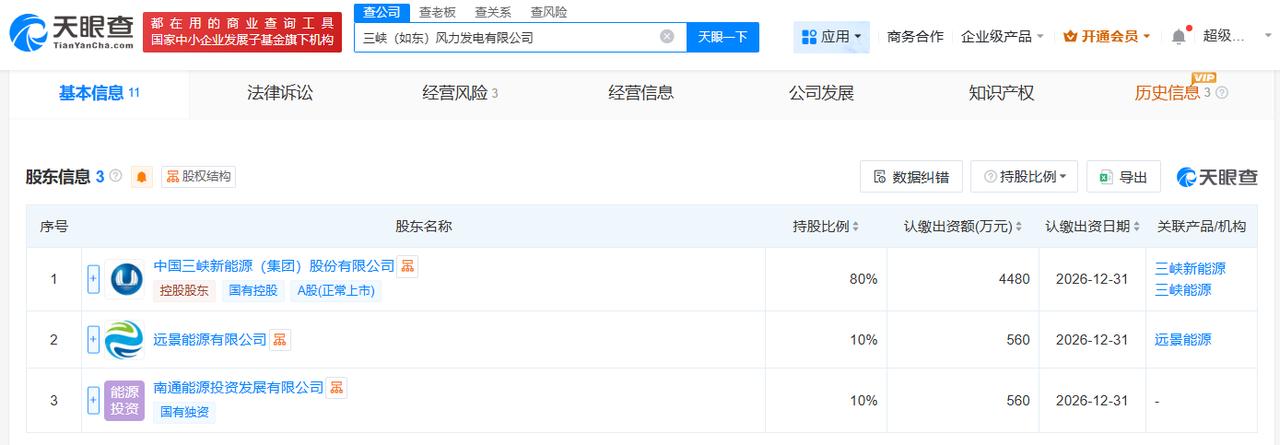Click the 国有控股 tag
This screenshot has height=445, width=1280.
point(252,291)
